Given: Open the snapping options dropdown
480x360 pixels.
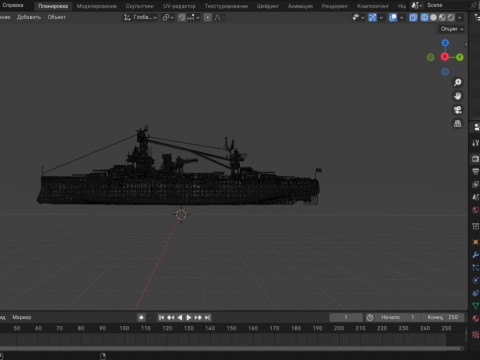Looking at the screenshot, I should pos(193,17).
